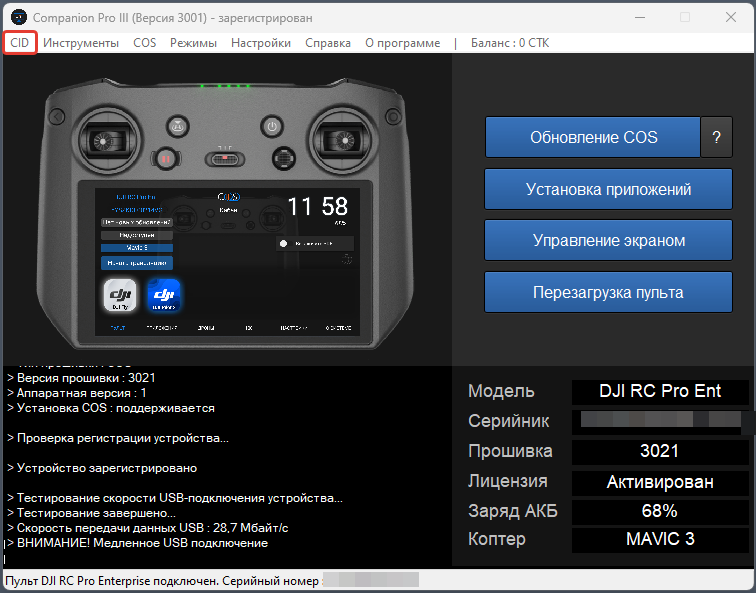Viewport: 756px width, 593px height.
Task: Click the Активирован license field
Action: [x=660, y=482]
